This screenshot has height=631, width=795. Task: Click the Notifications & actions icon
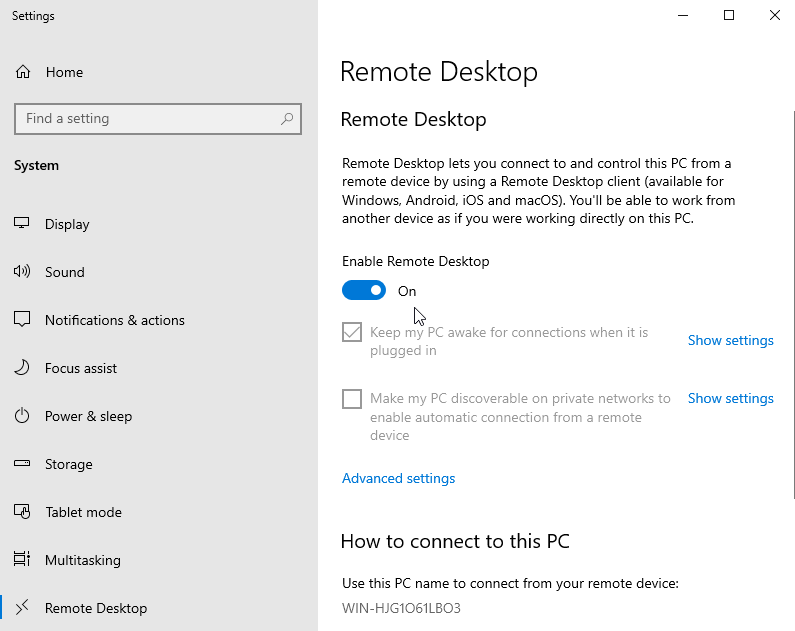(x=22, y=319)
